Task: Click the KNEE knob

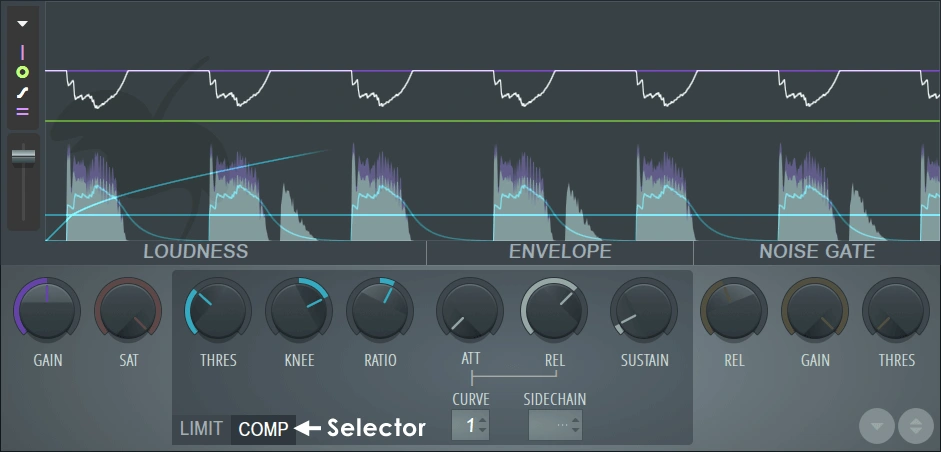Action: (x=299, y=310)
